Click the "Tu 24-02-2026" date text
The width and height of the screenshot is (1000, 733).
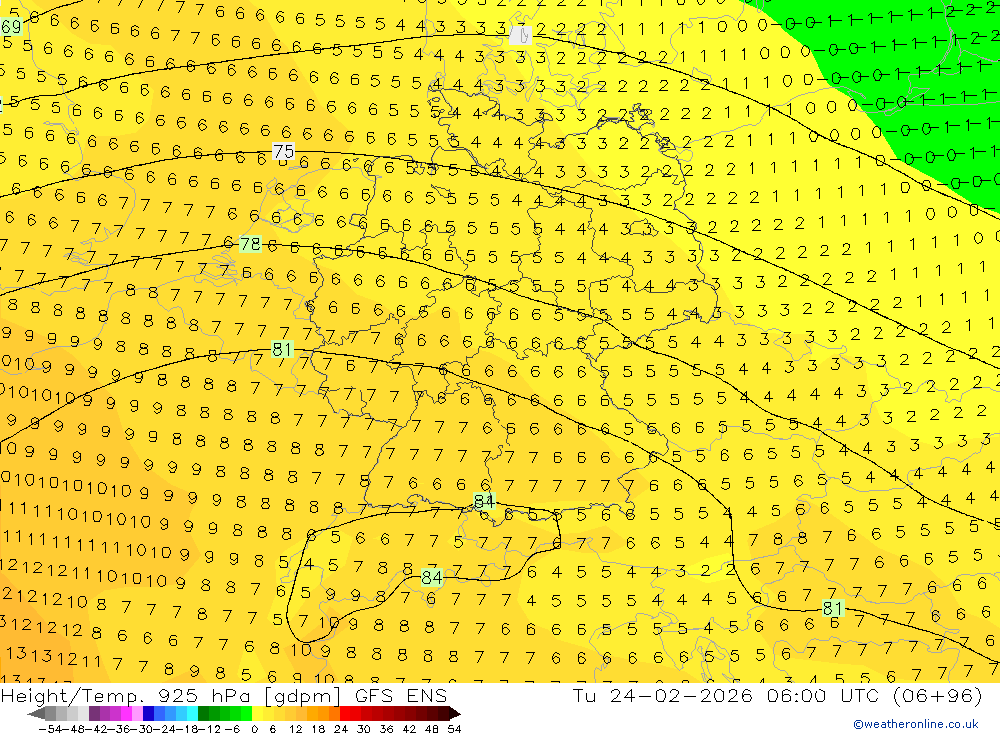663,695
